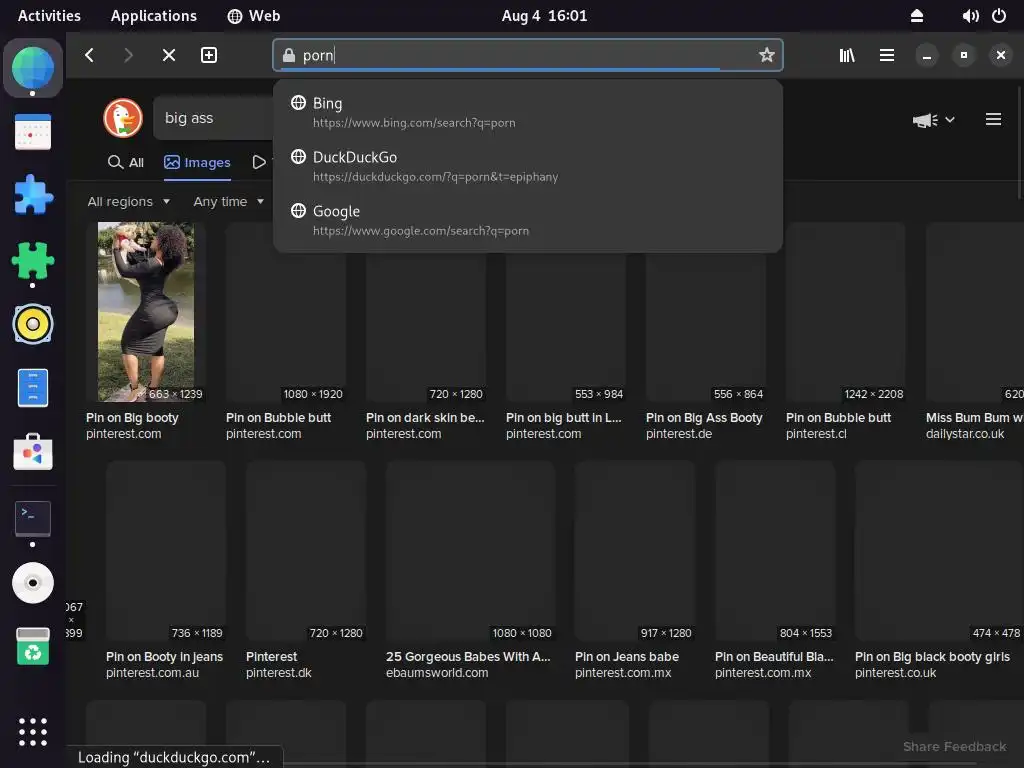Open the All regions dropdown

pyautogui.click(x=129, y=202)
